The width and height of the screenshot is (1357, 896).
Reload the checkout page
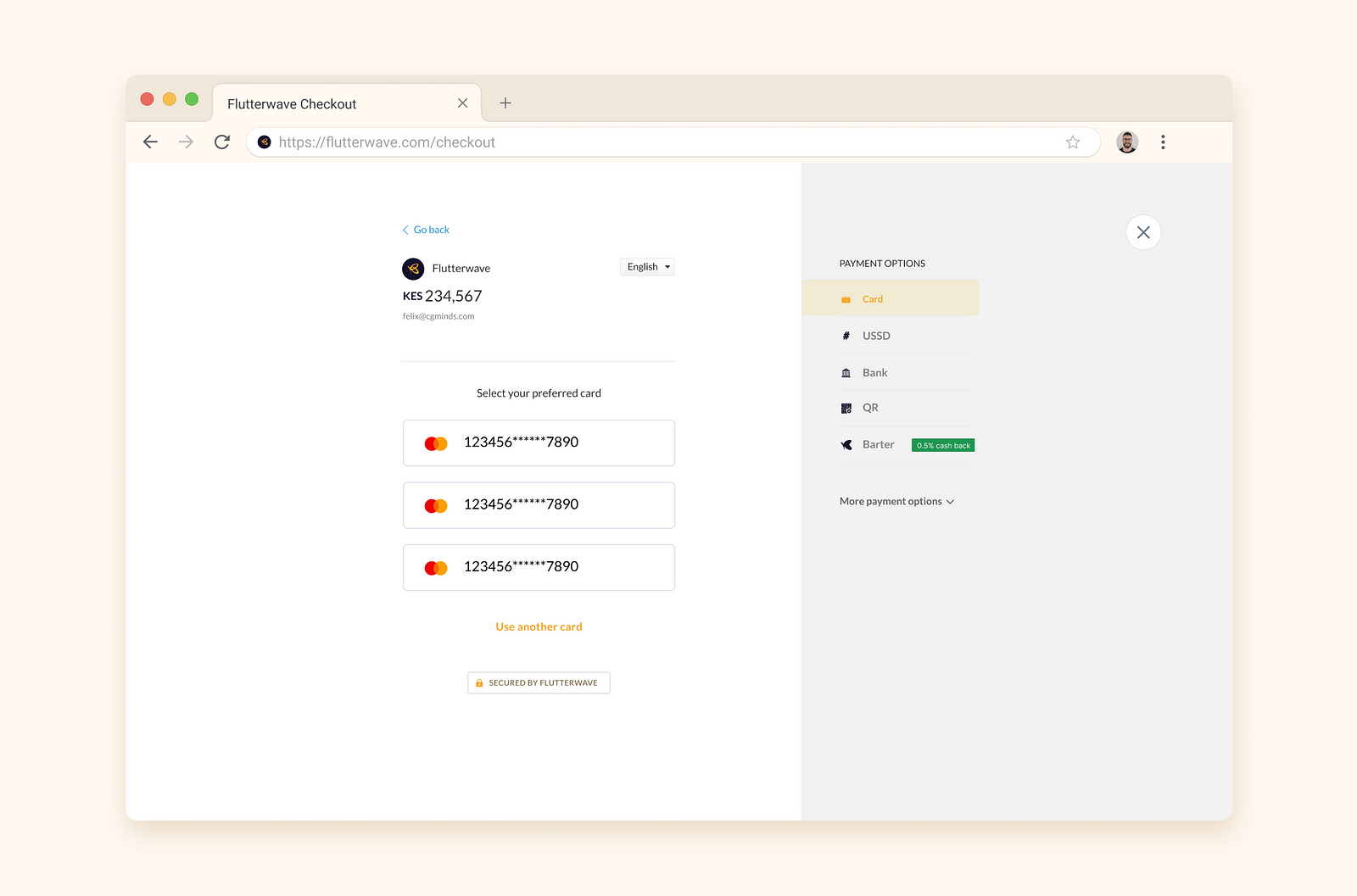click(x=222, y=142)
